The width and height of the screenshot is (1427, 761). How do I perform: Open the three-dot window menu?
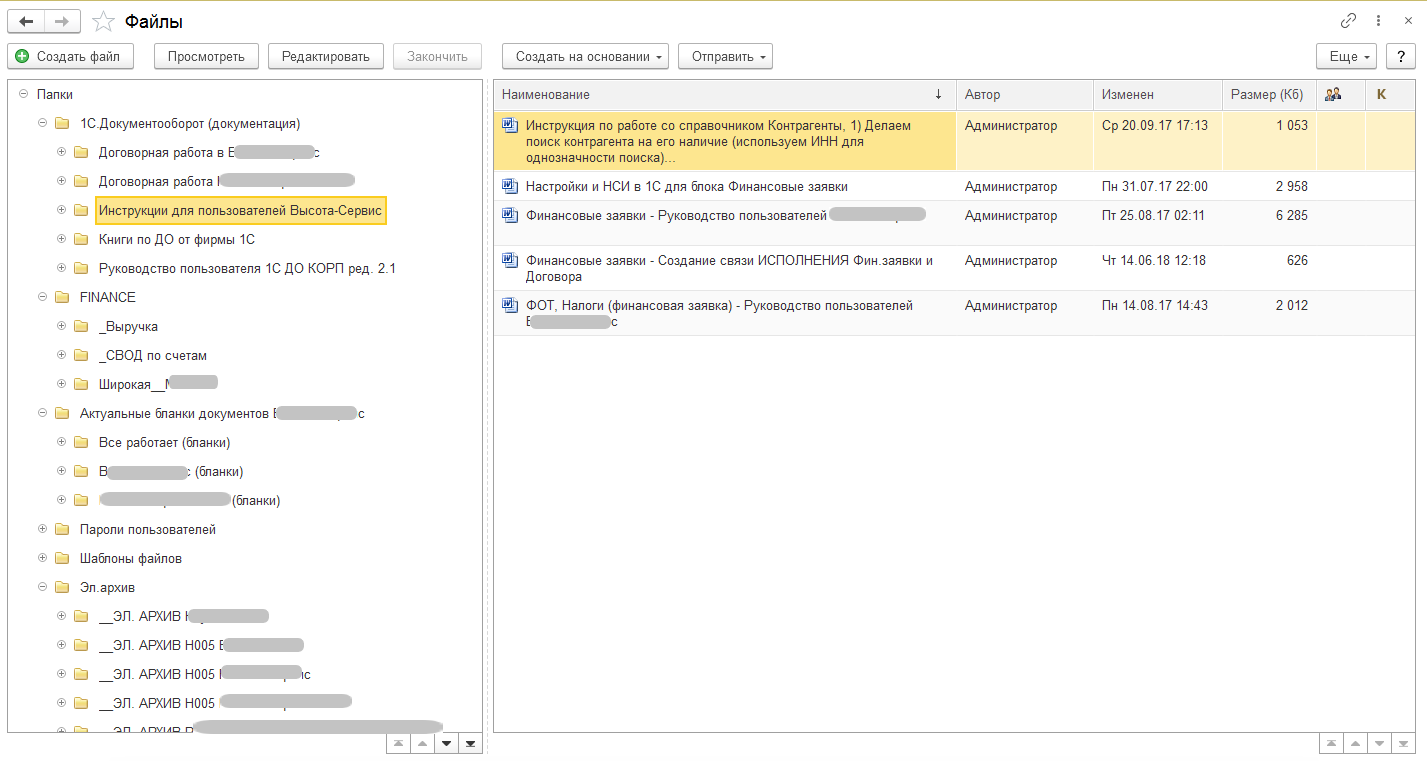tap(1379, 21)
